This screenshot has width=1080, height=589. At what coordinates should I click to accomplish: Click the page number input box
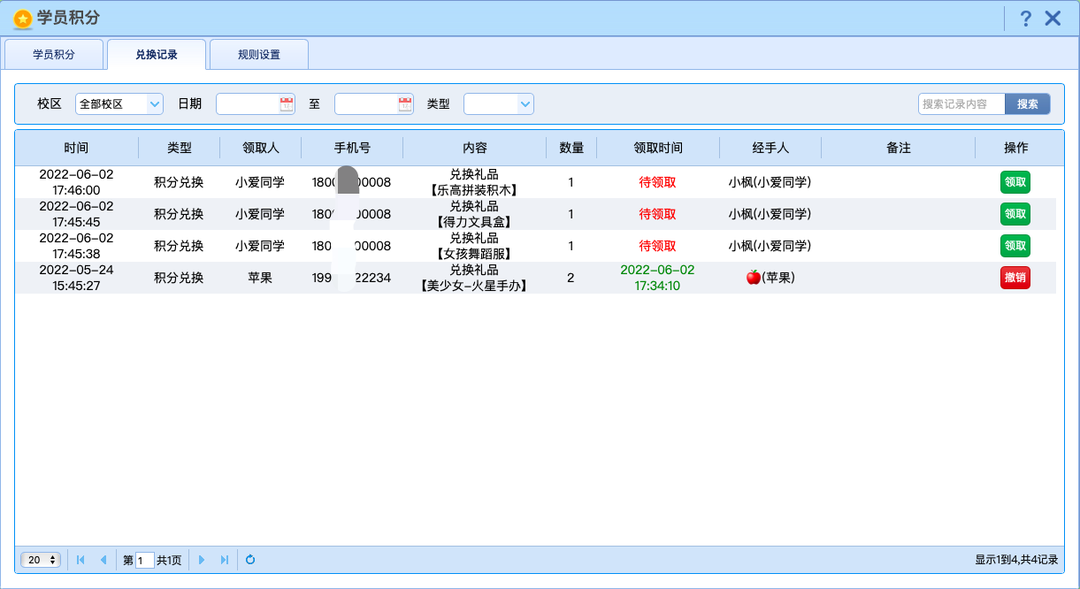[x=144, y=560]
